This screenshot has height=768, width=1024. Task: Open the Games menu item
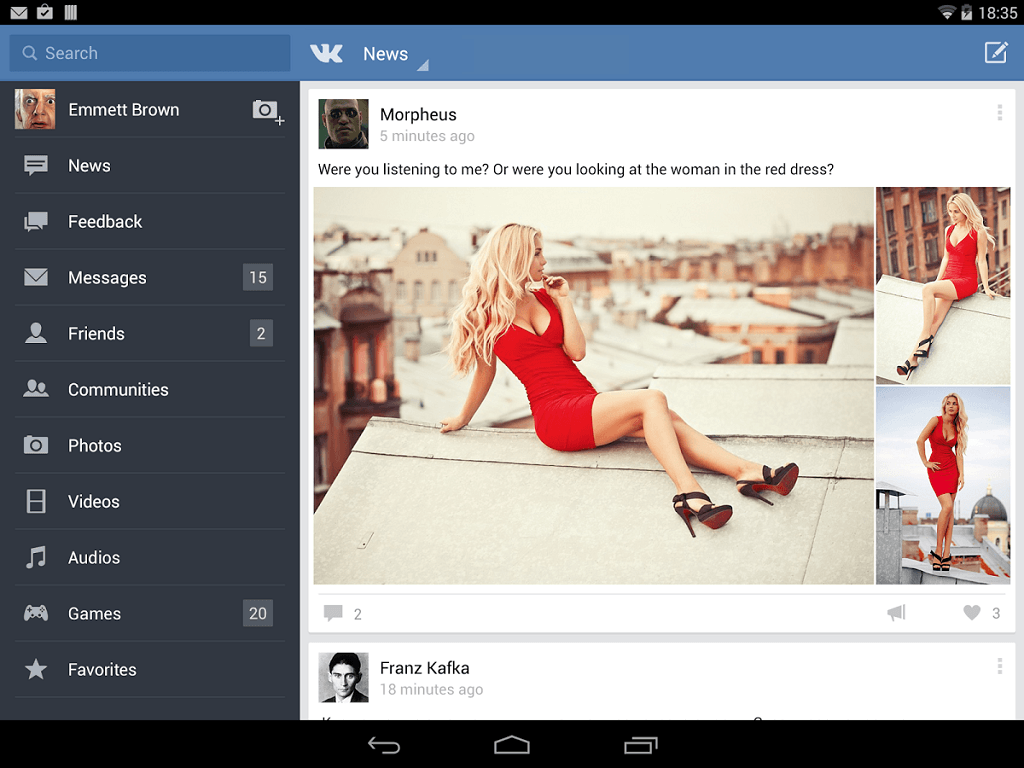(x=94, y=614)
